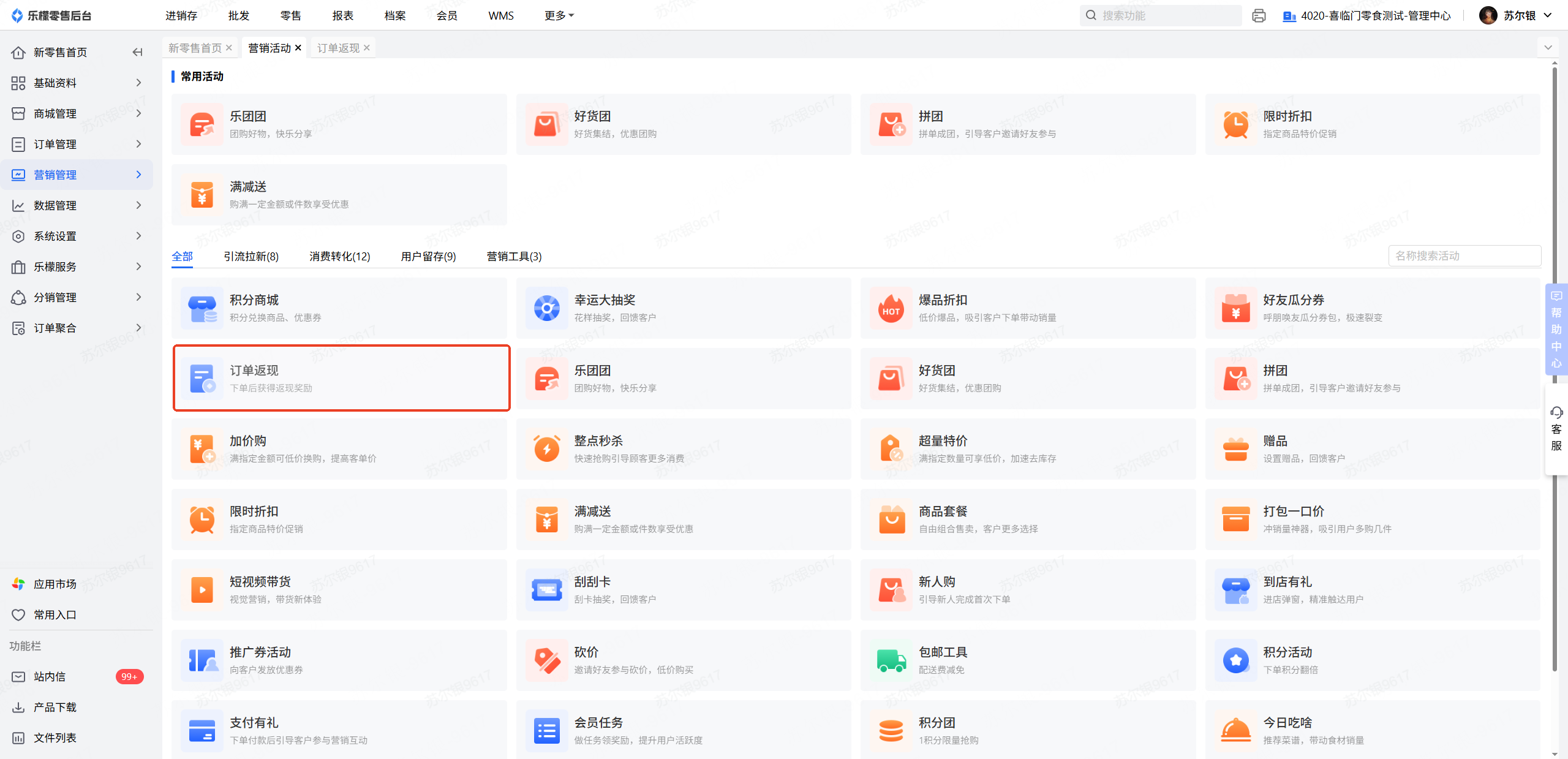1568x759 pixels.
Task: Click the 短视频带货 play icon
Action: 202,590
